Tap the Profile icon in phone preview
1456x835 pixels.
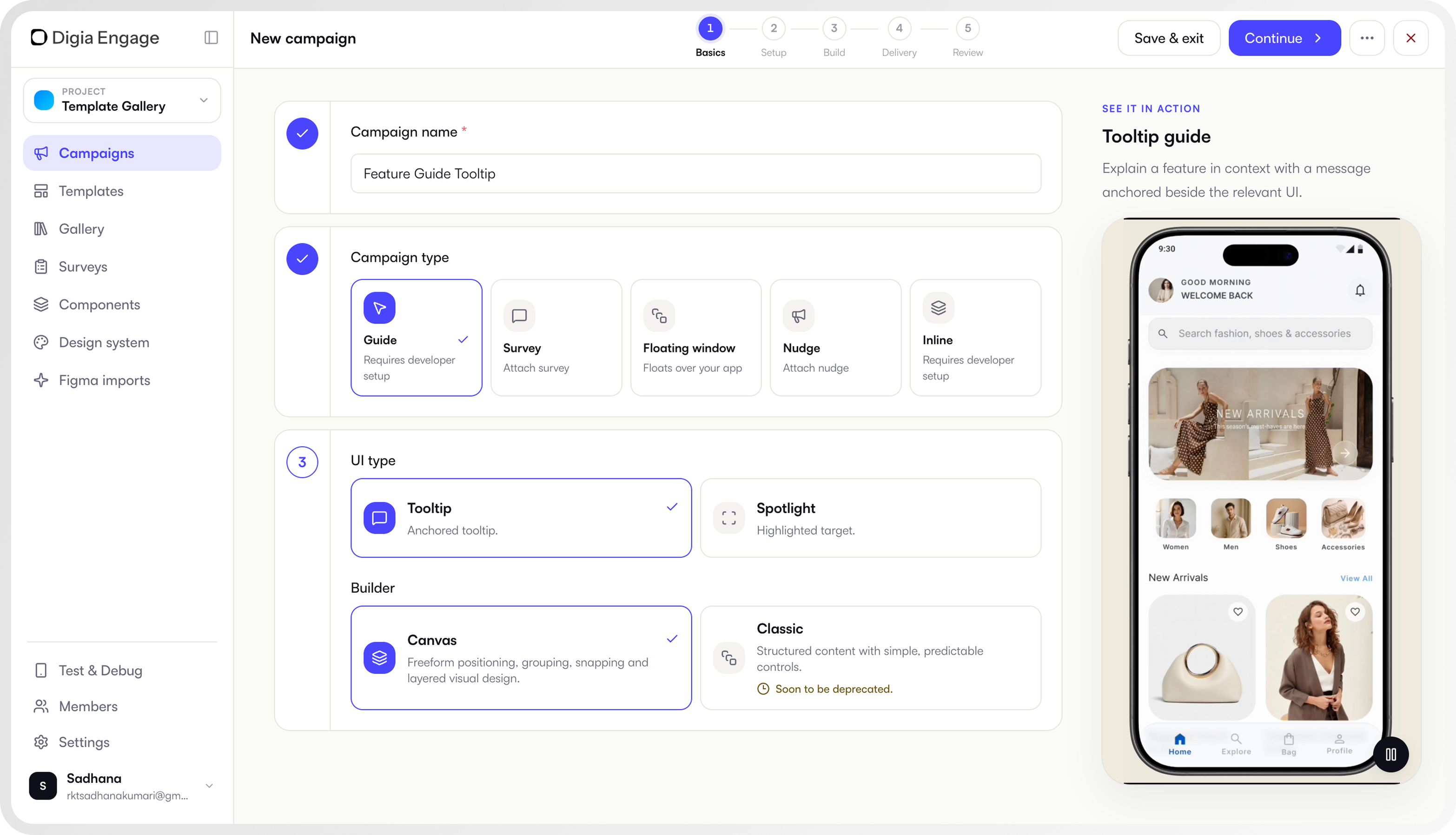(1339, 744)
